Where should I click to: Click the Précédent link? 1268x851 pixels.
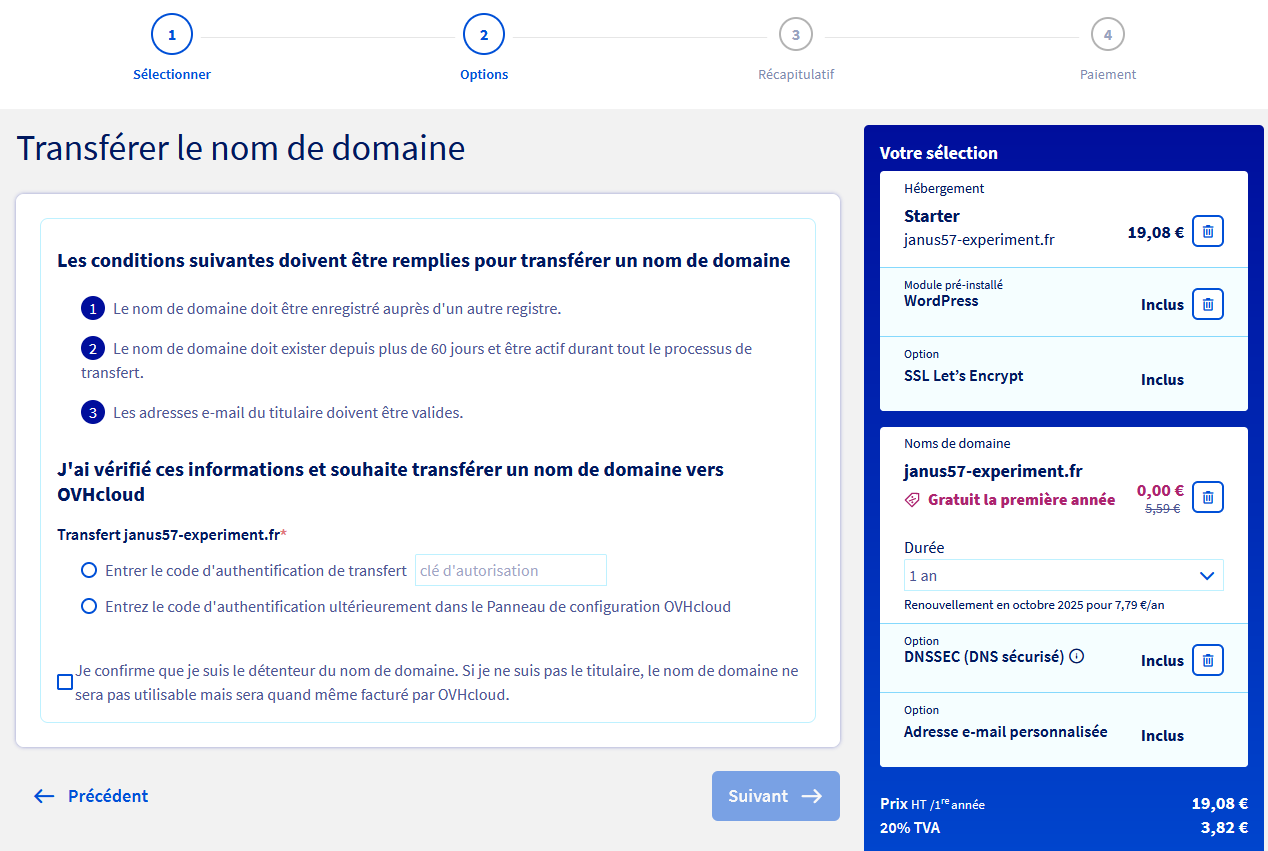[x=107, y=796]
